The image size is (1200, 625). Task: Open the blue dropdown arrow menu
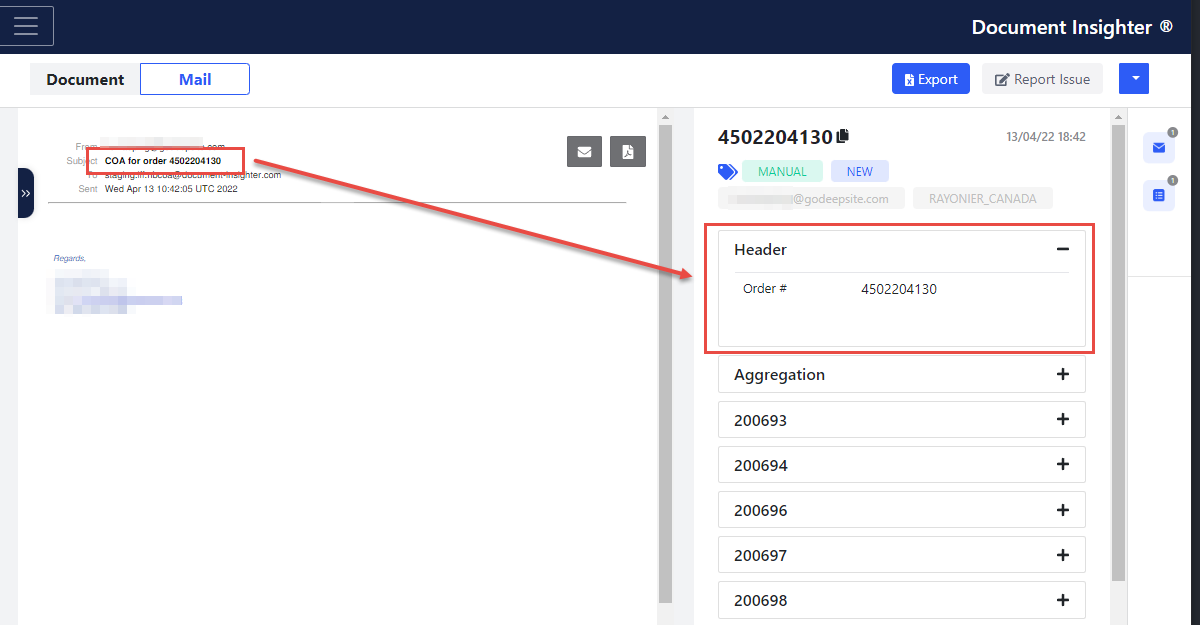point(1134,79)
